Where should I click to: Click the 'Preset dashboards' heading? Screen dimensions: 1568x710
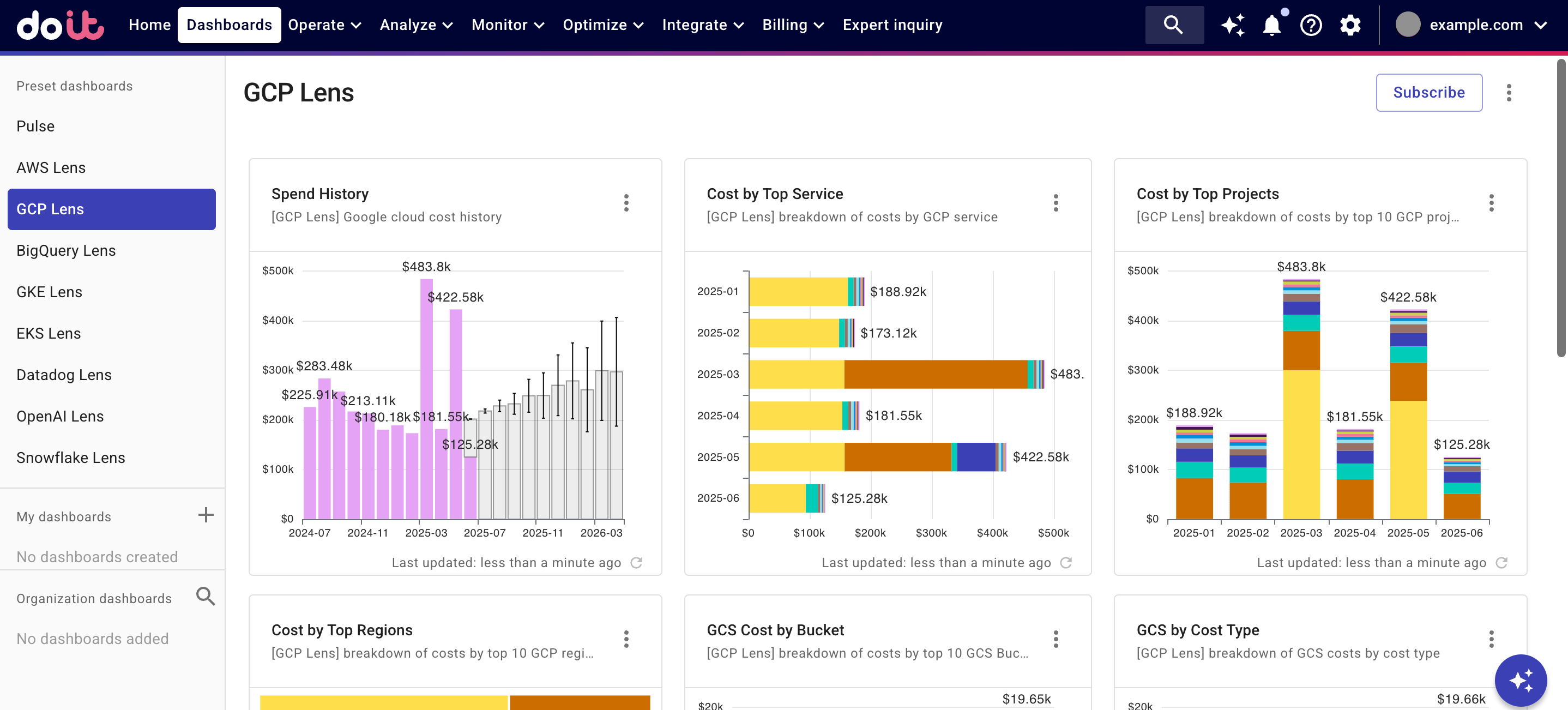[x=74, y=86]
